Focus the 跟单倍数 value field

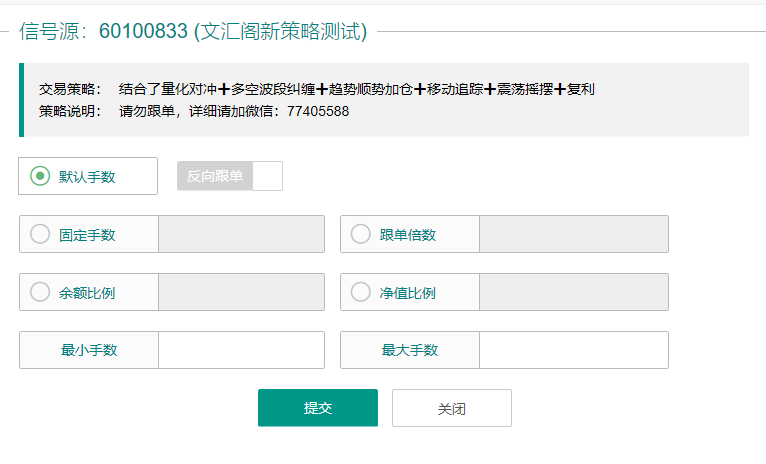click(573, 235)
